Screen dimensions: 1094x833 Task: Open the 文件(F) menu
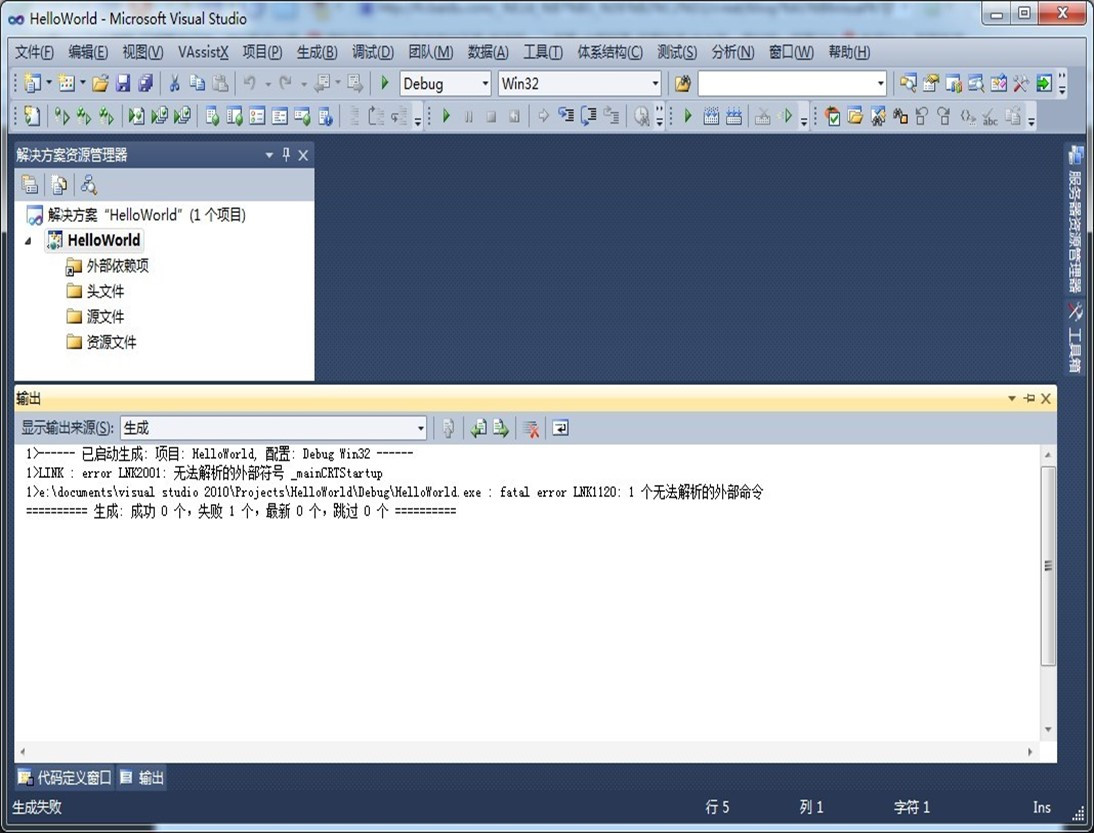click(x=34, y=52)
